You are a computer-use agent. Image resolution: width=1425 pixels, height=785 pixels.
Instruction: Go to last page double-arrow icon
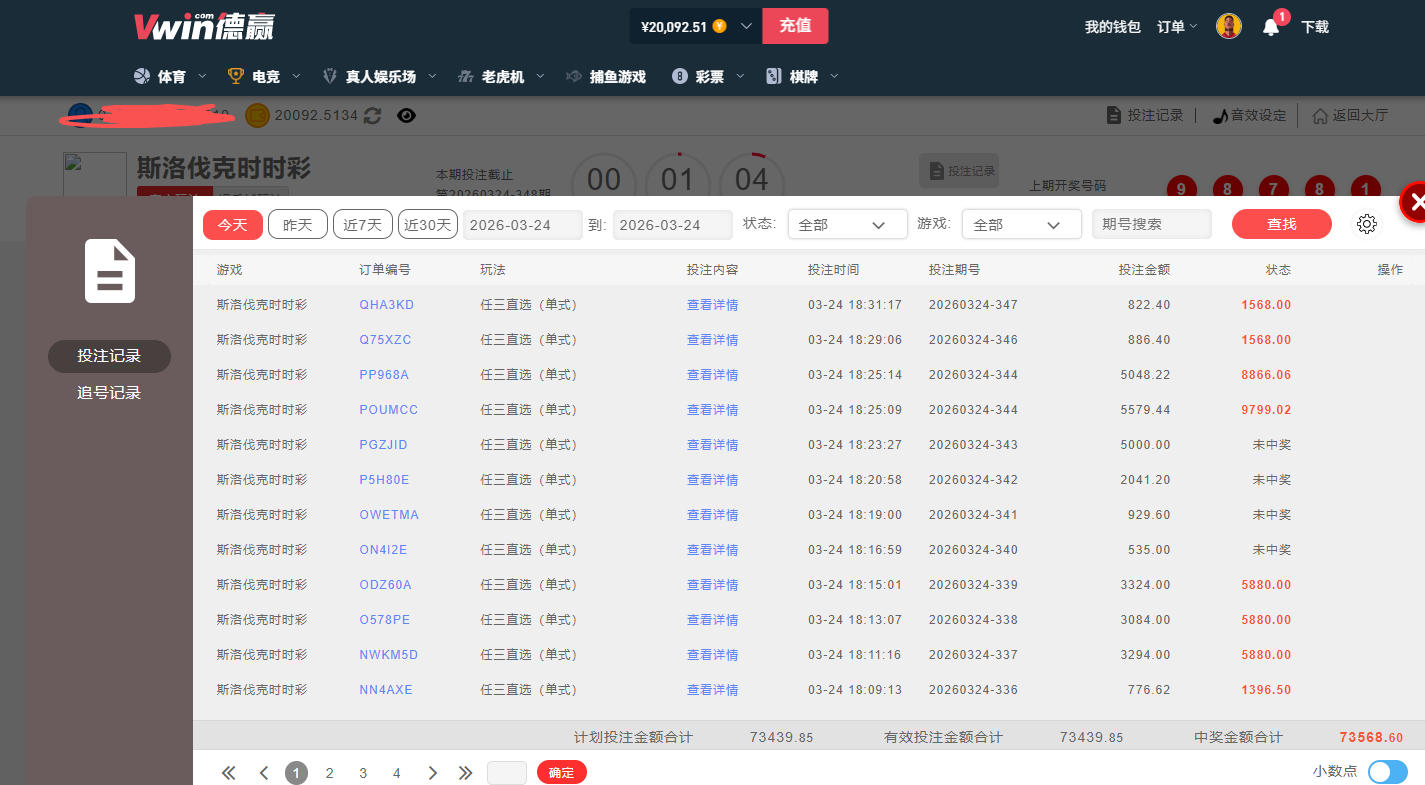click(x=465, y=773)
